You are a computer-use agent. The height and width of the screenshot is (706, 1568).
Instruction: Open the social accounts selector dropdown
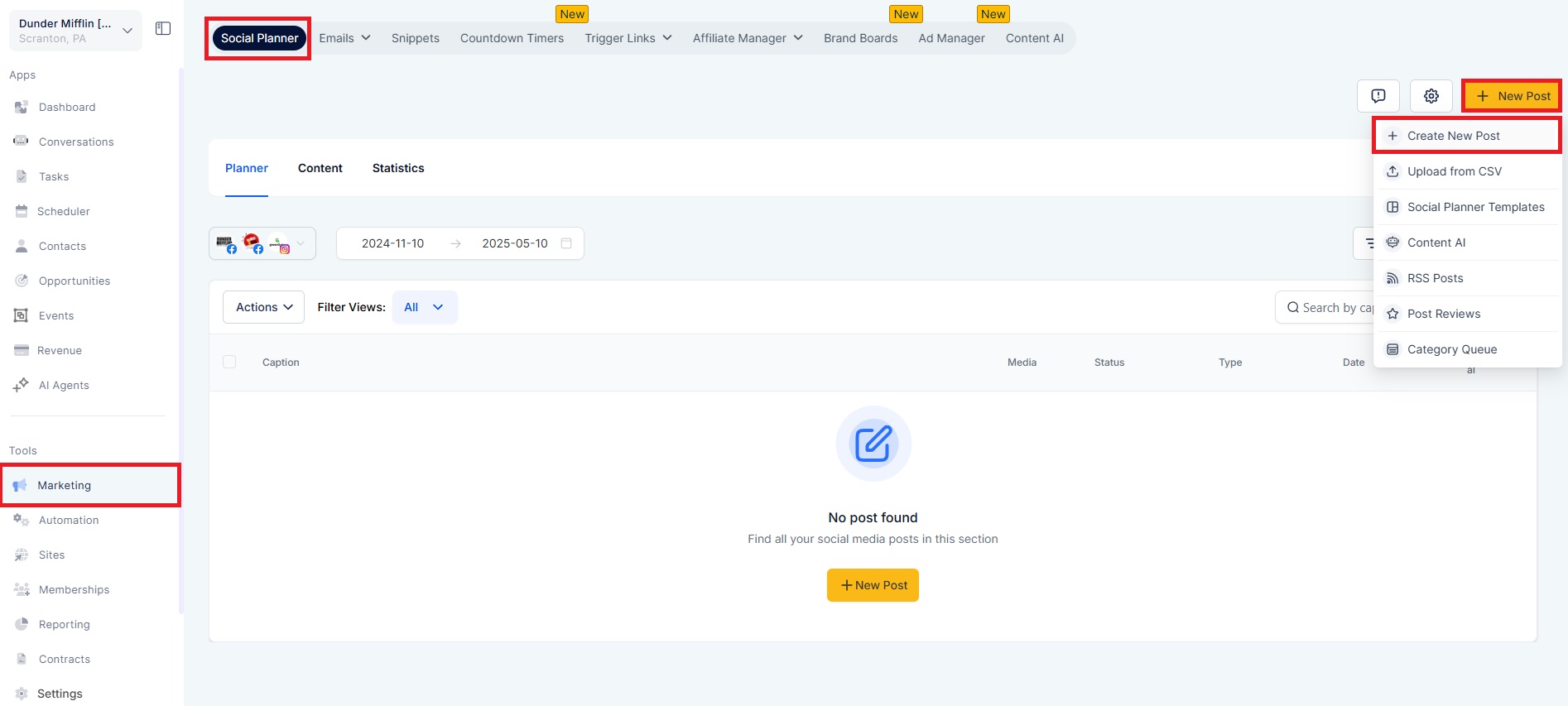262,243
